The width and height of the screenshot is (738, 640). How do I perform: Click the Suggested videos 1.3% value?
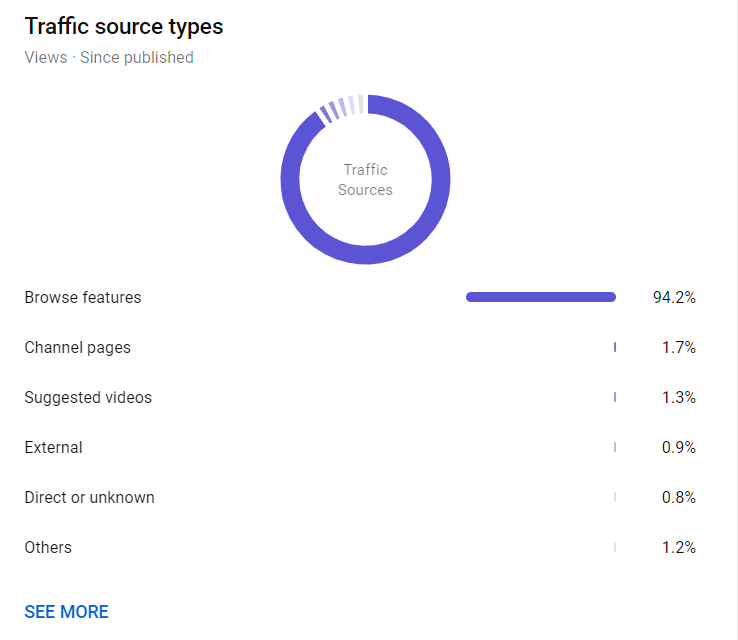point(679,397)
